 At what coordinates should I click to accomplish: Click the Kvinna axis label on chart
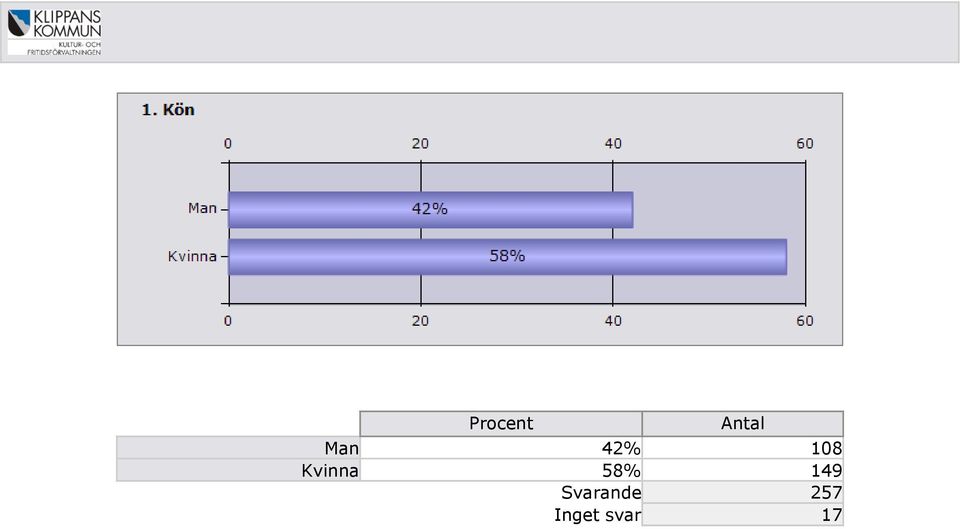[x=192, y=257]
